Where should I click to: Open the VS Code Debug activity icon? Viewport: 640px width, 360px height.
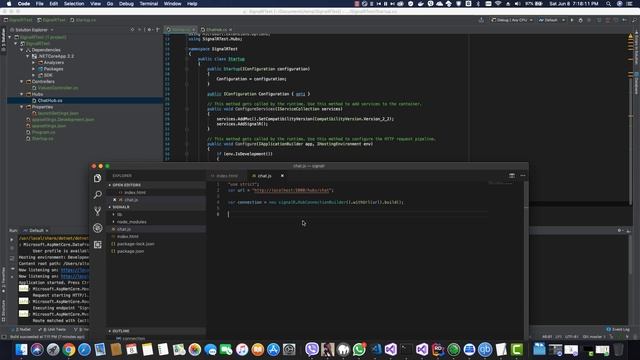tap(98, 228)
